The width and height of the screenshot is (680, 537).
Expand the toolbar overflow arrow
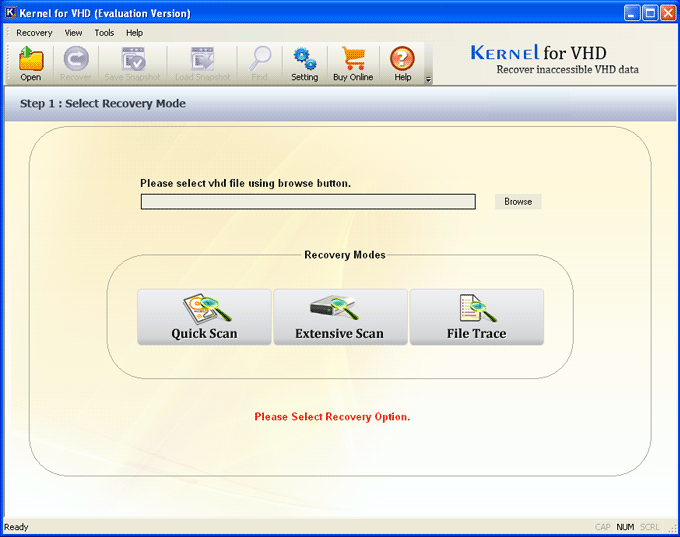(x=429, y=80)
